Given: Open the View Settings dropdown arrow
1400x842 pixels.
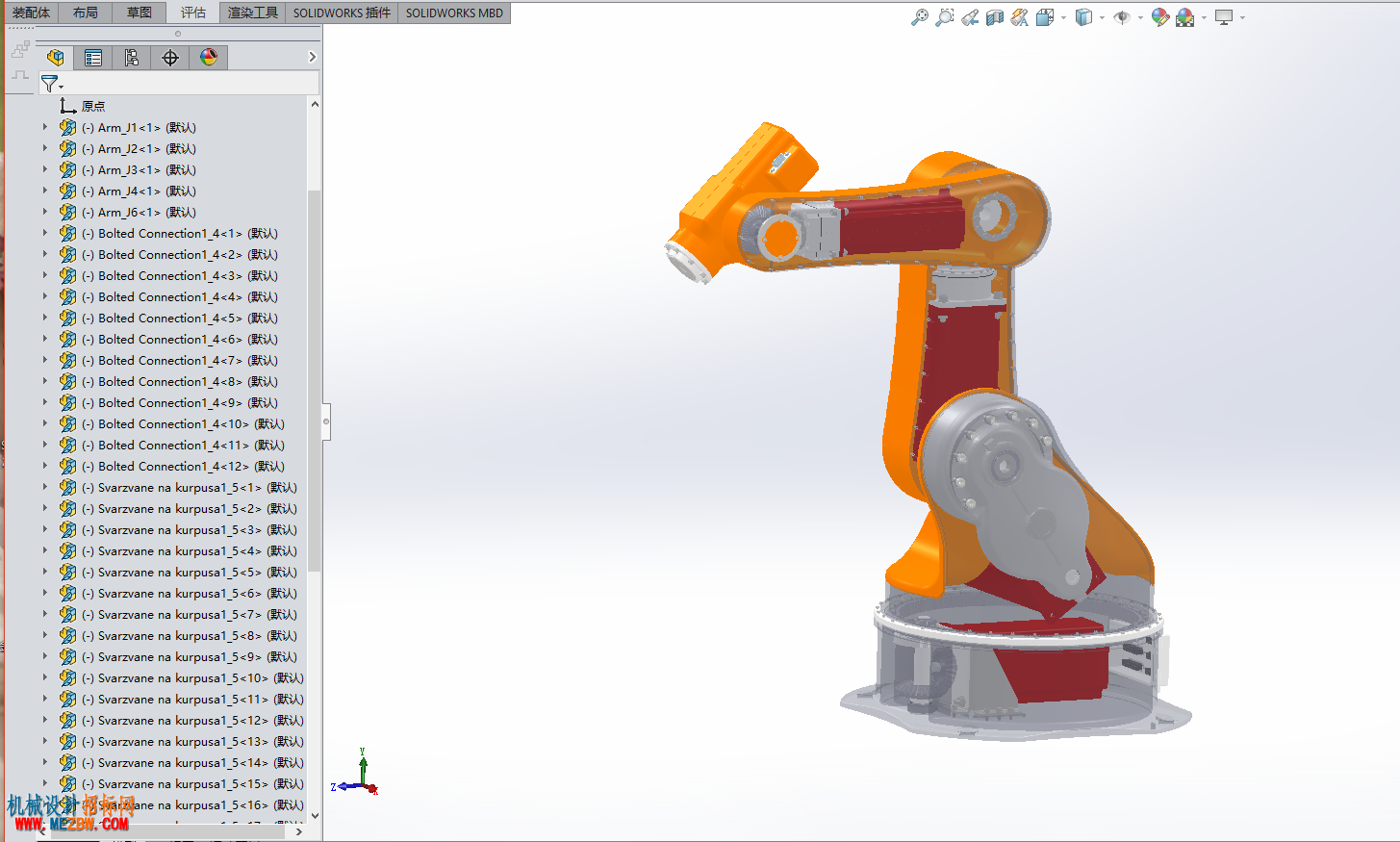Looking at the screenshot, I should [x=1242, y=17].
